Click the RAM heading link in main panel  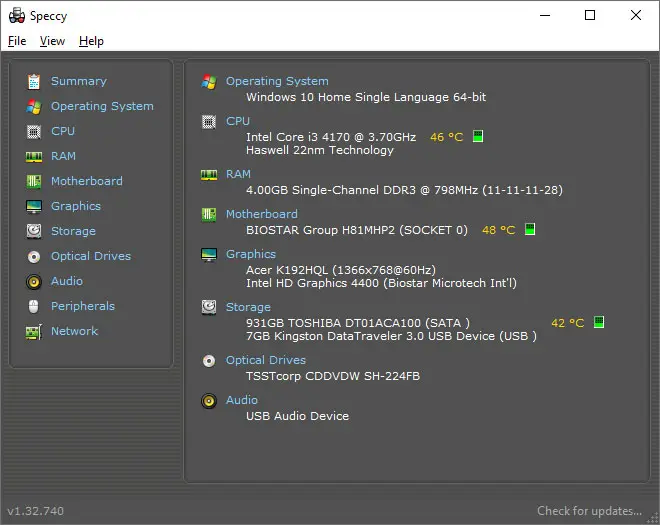[x=238, y=174]
